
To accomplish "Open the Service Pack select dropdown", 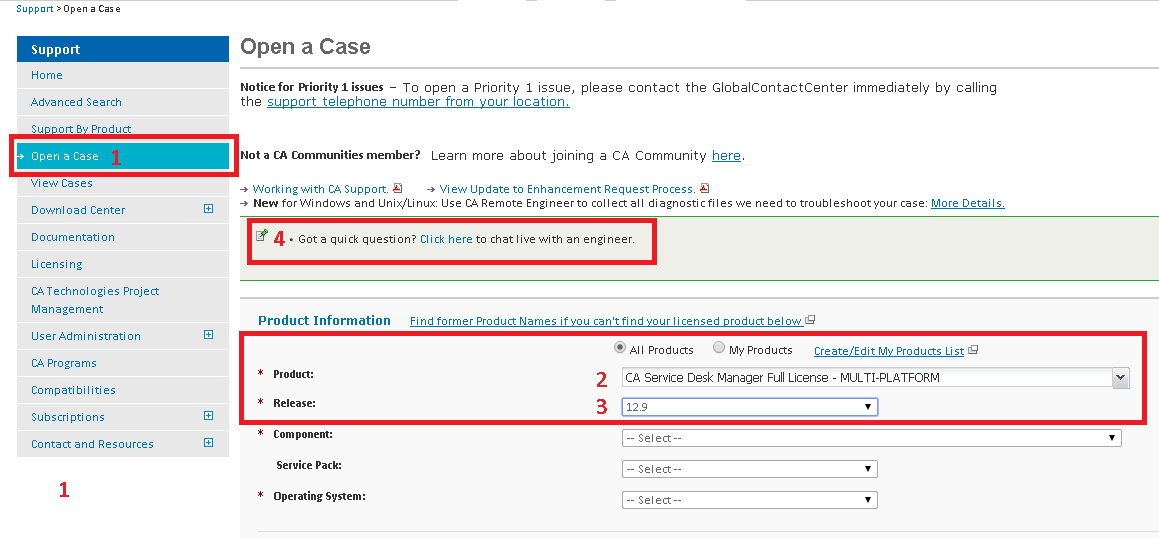I will pos(750,469).
